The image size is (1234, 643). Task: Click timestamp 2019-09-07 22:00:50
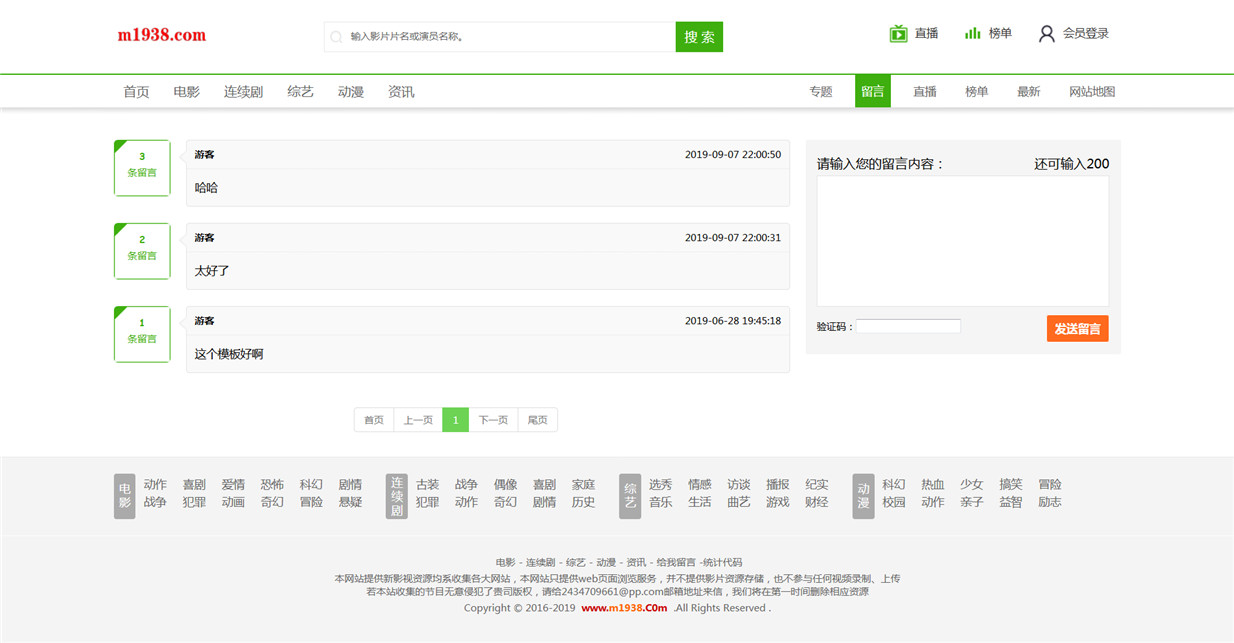click(733, 155)
